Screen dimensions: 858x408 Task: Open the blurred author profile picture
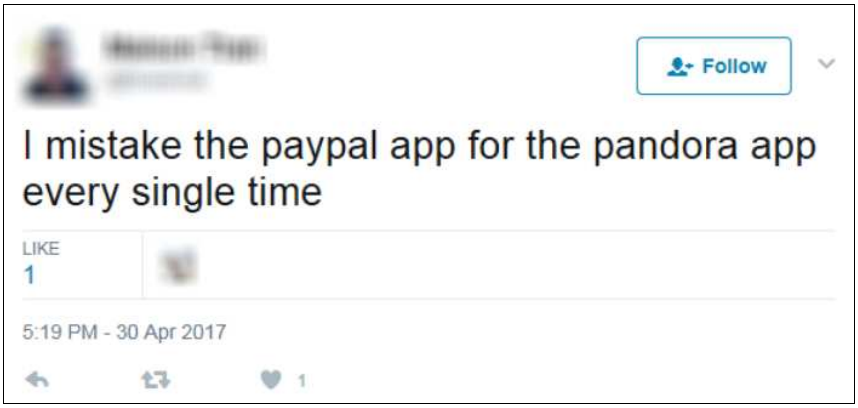pos(57,66)
